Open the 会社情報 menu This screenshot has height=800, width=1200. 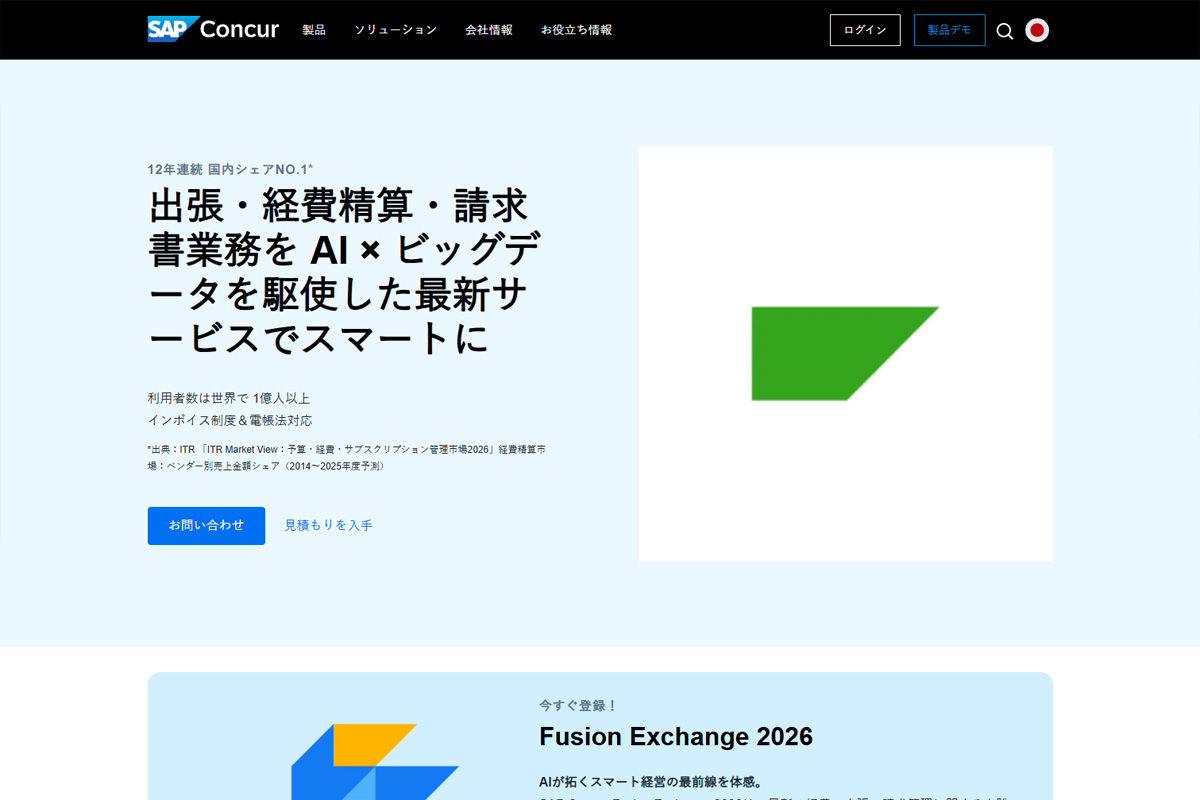point(489,30)
